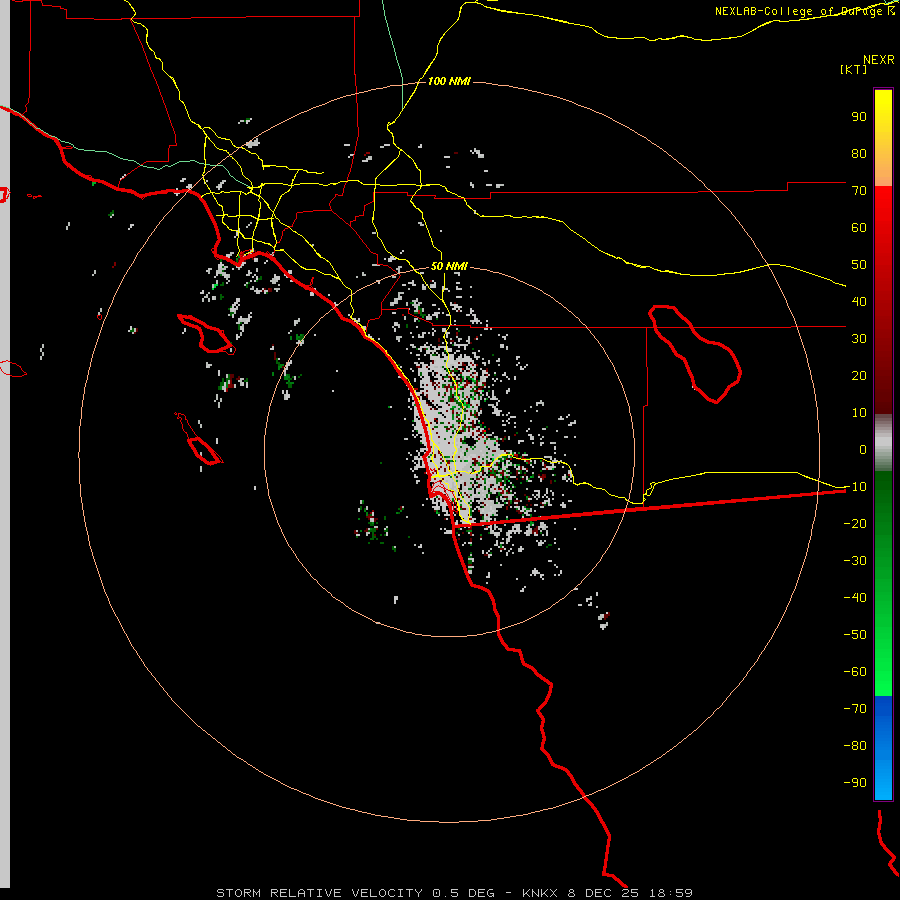The width and height of the screenshot is (900, 900).
Task: Click the 30 knot scale label
Action: click(x=859, y=339)
